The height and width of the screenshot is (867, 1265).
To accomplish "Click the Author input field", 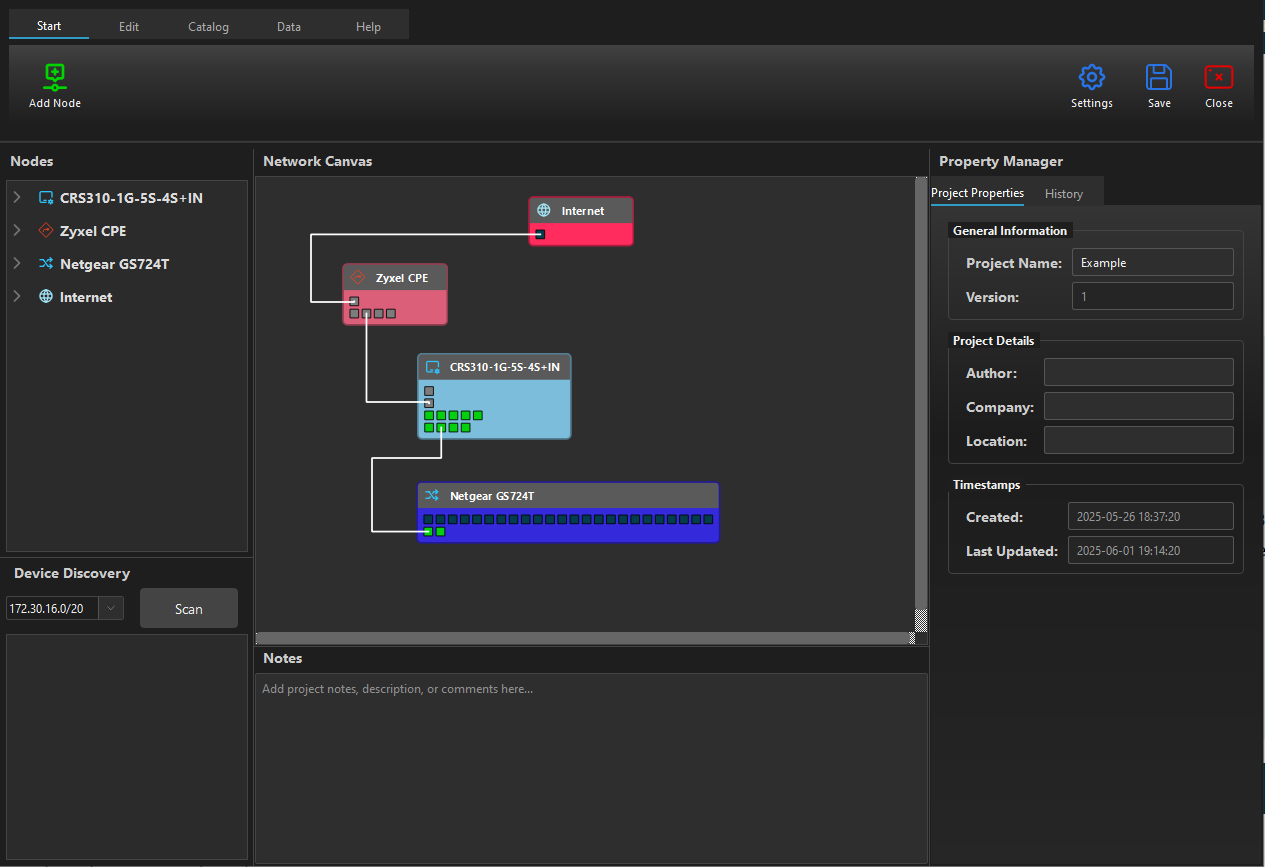I will 1139,373.
